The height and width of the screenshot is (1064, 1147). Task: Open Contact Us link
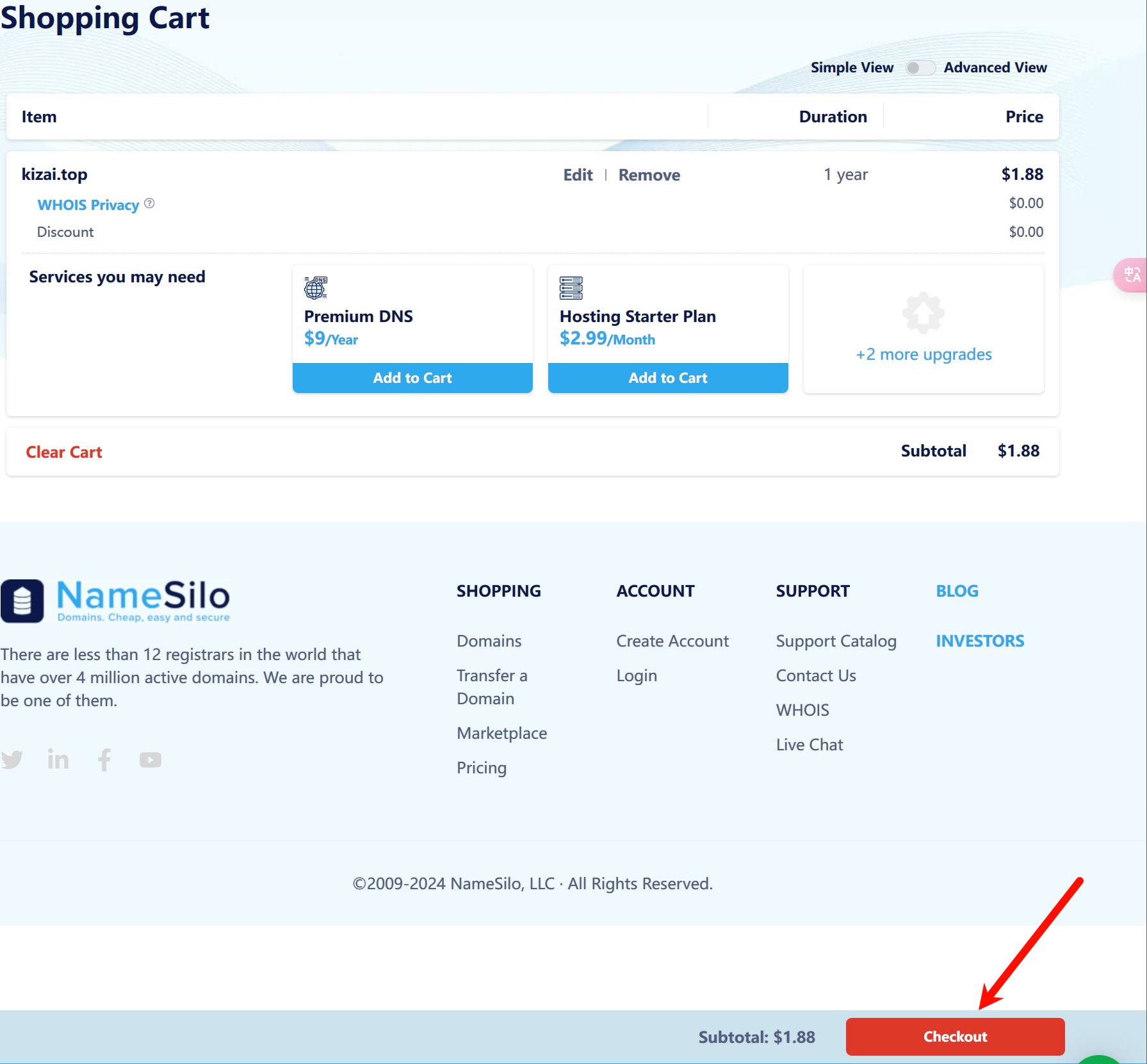(816, 675)
